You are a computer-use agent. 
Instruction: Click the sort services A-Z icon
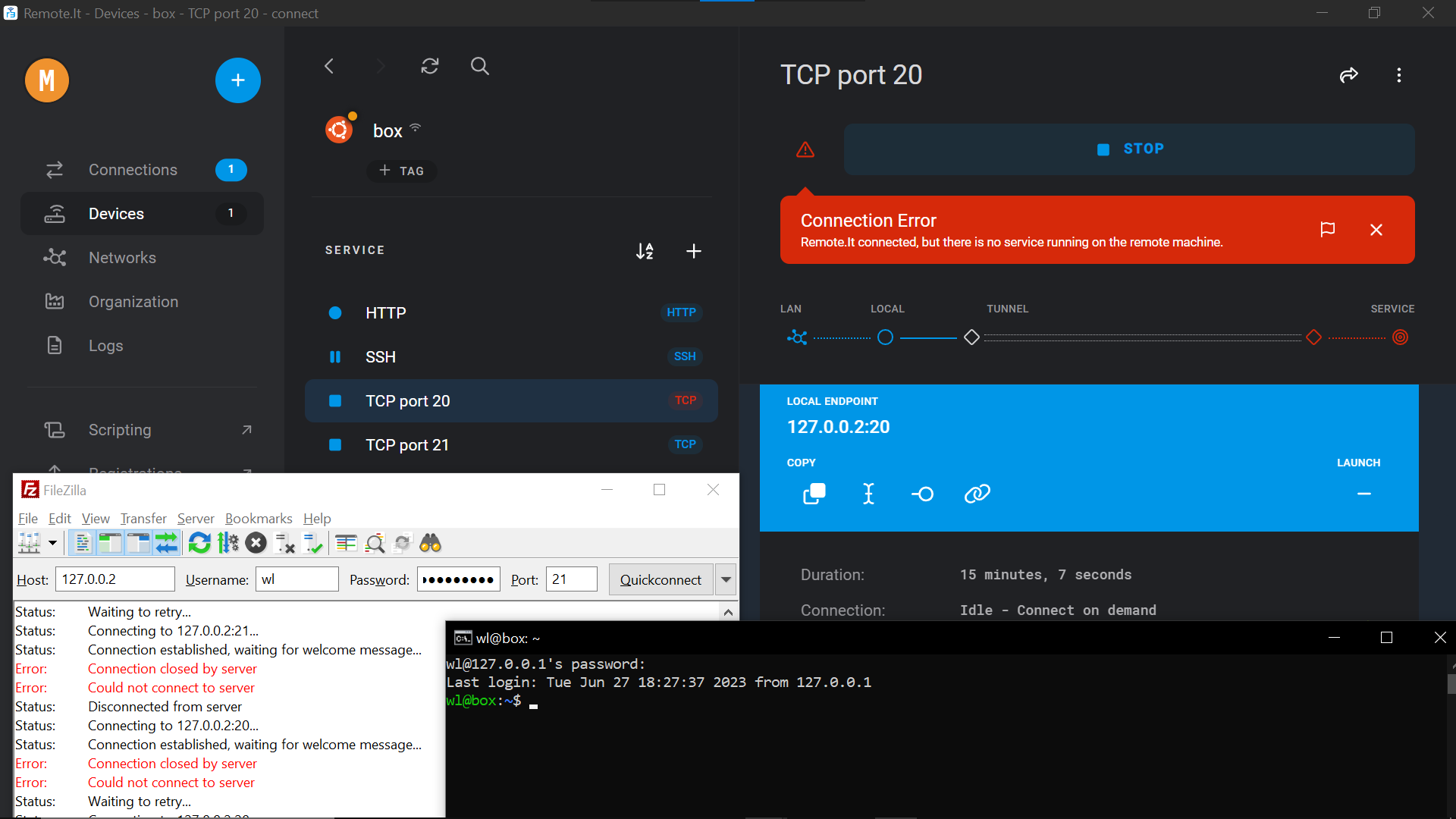tap(645, 251)
